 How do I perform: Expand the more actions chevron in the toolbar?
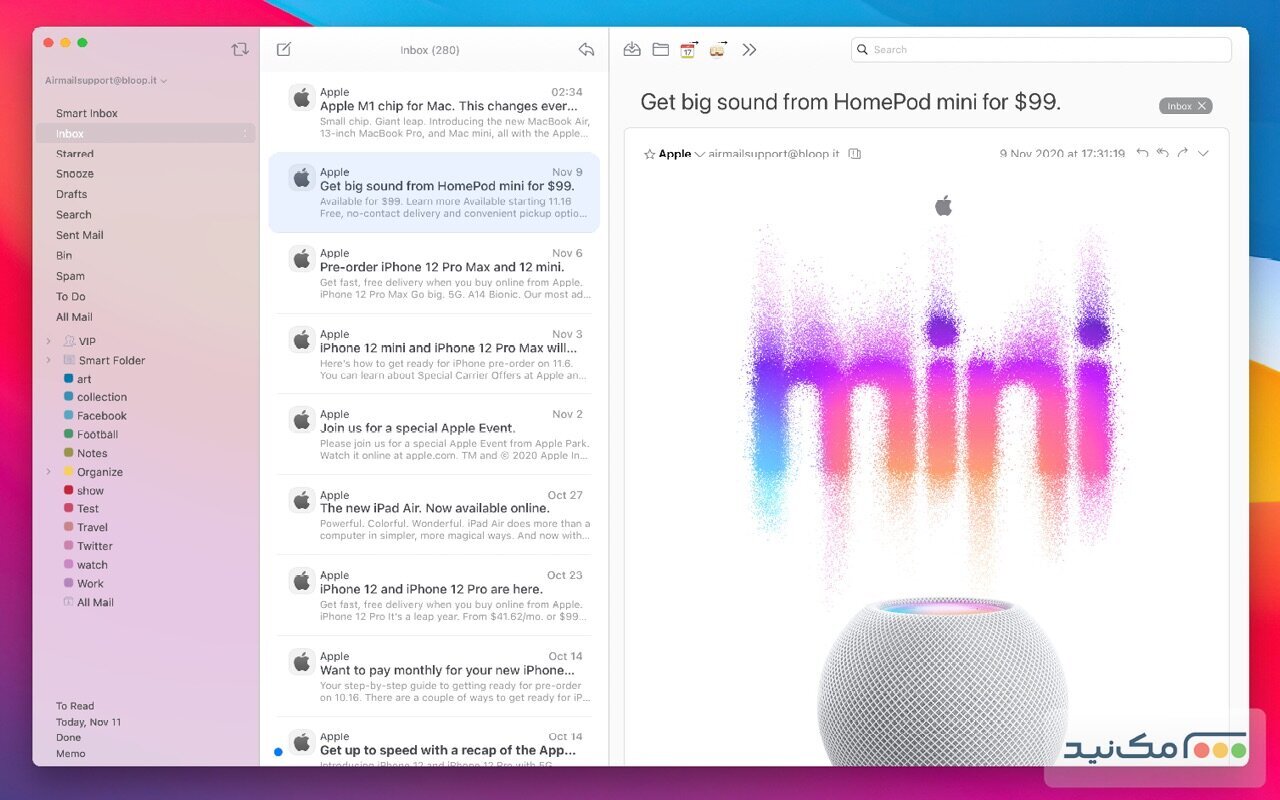(749, 49)
